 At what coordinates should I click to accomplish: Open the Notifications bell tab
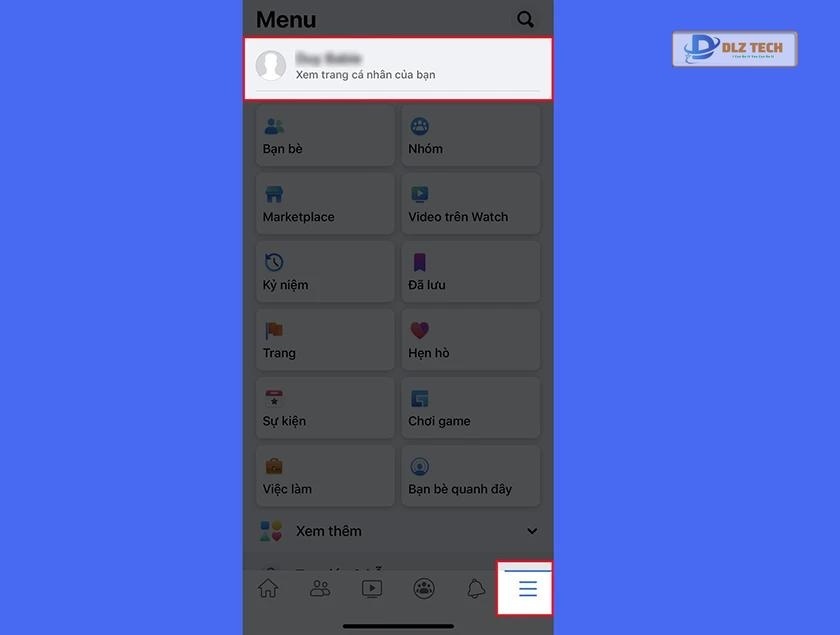(x=476, y=589)
